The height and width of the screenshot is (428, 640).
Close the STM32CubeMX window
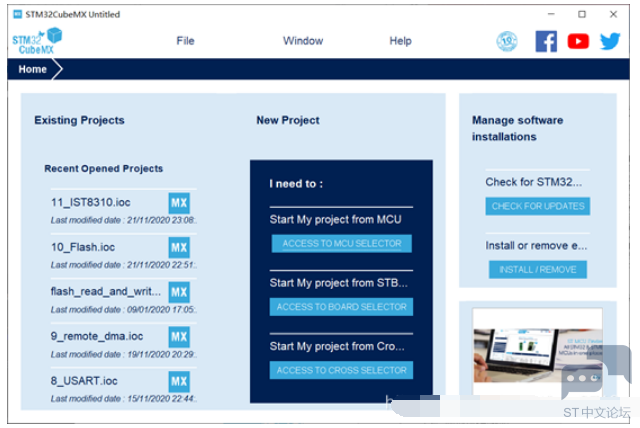pos(613,14)
